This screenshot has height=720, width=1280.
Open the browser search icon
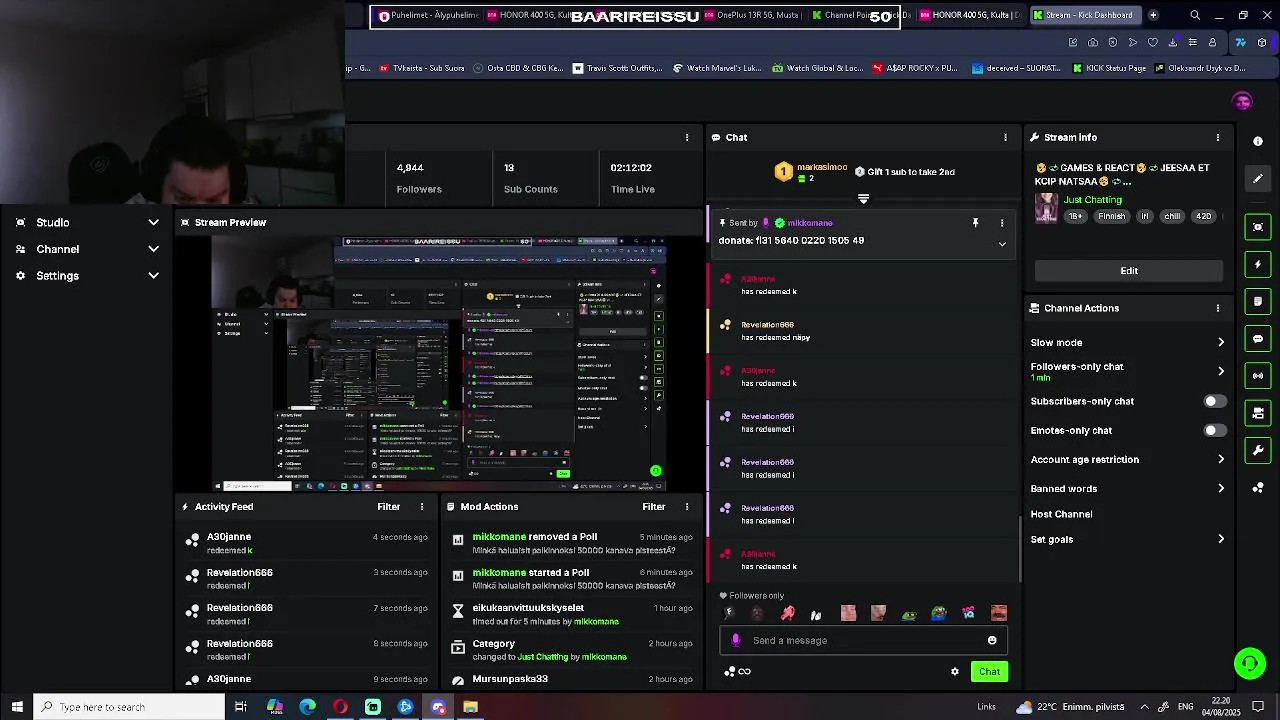coord(1195,15)
